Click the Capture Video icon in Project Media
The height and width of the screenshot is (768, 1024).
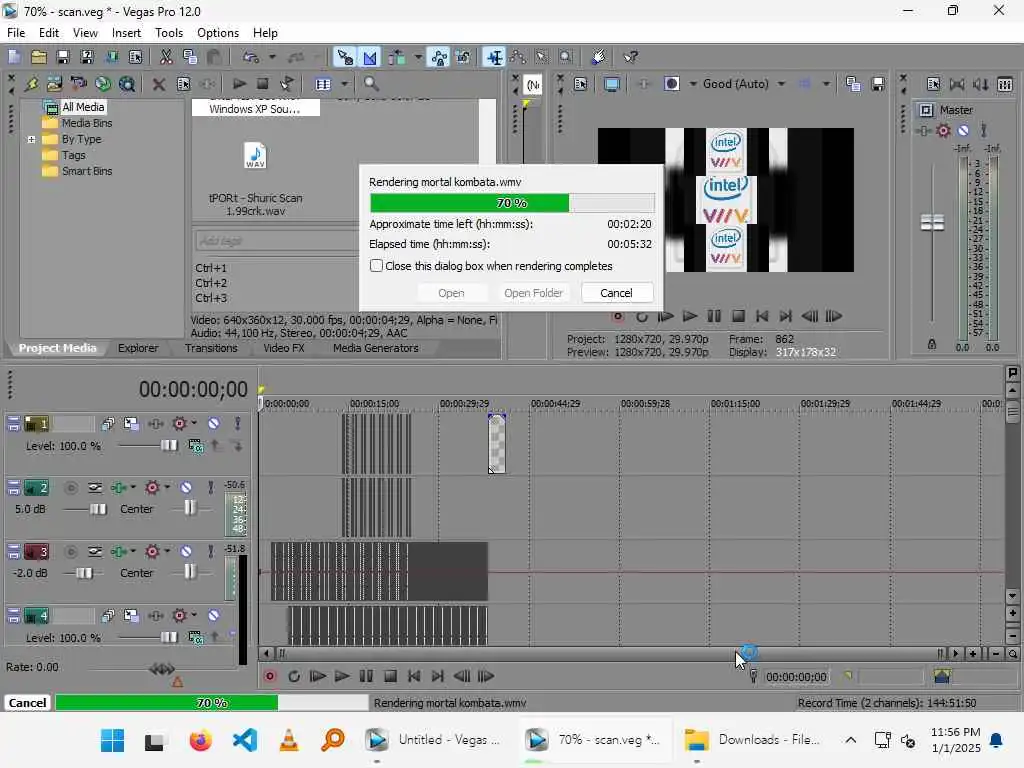pos(79,84)
